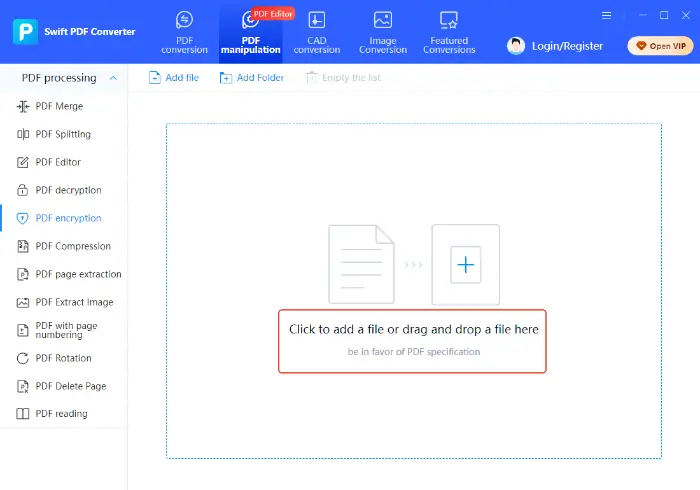
Task: Click the Add file button
Action: (173, 78)
